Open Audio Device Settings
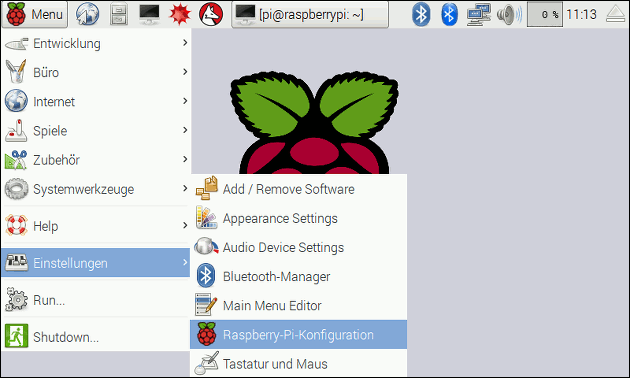Image resolution: width=630 pixels, height=378 pixels. (x=299, y=247)
